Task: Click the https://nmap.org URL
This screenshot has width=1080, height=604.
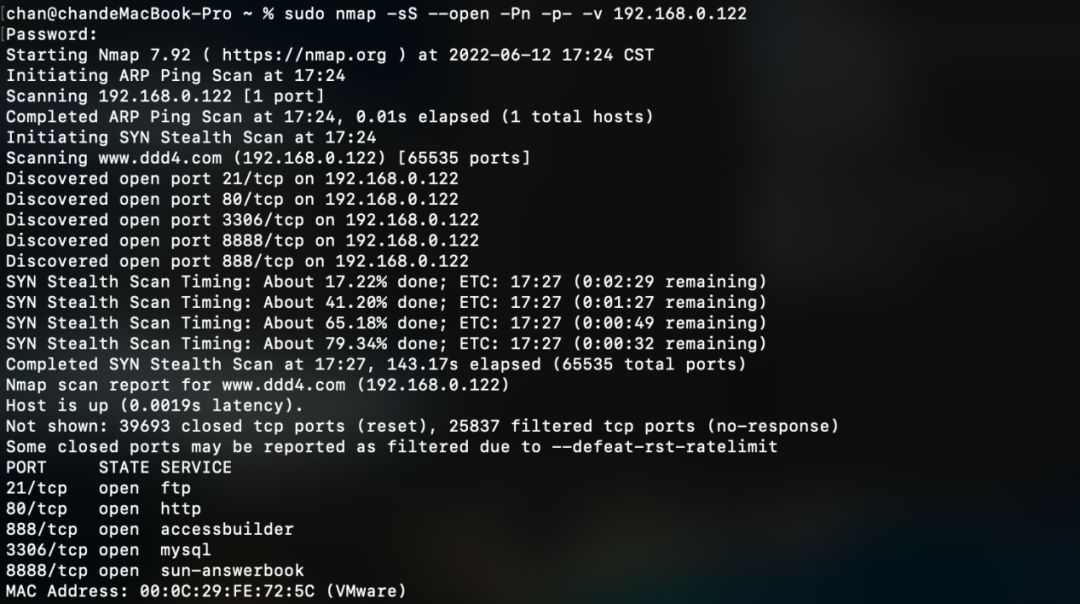Action: [304, 55]
